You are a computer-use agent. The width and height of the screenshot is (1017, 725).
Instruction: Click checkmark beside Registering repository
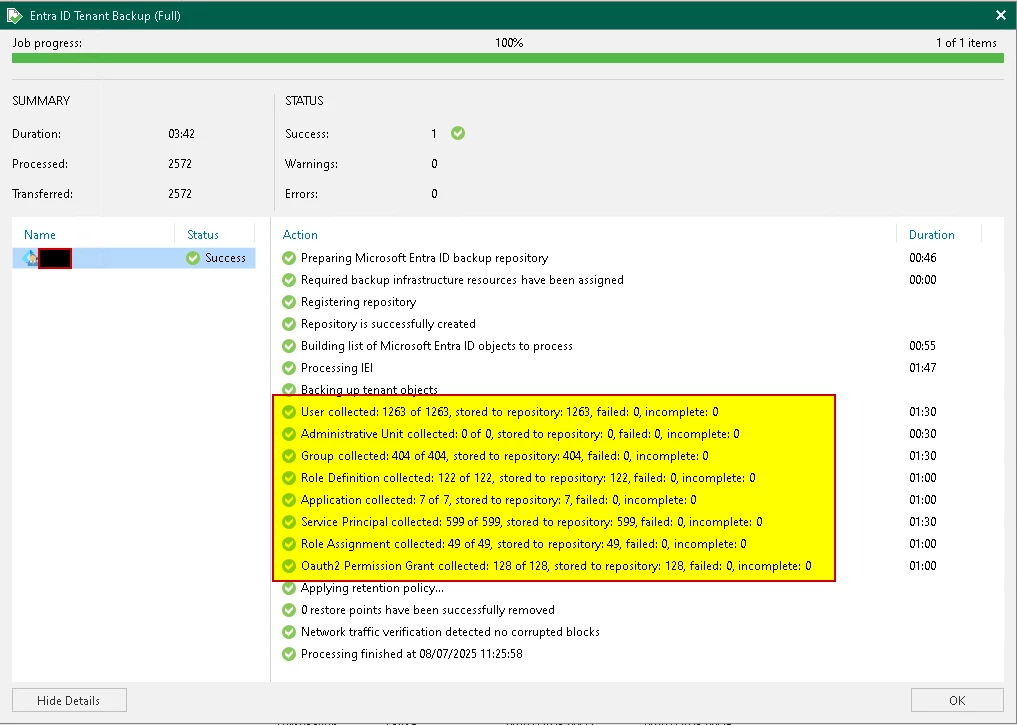click(289, 302)
